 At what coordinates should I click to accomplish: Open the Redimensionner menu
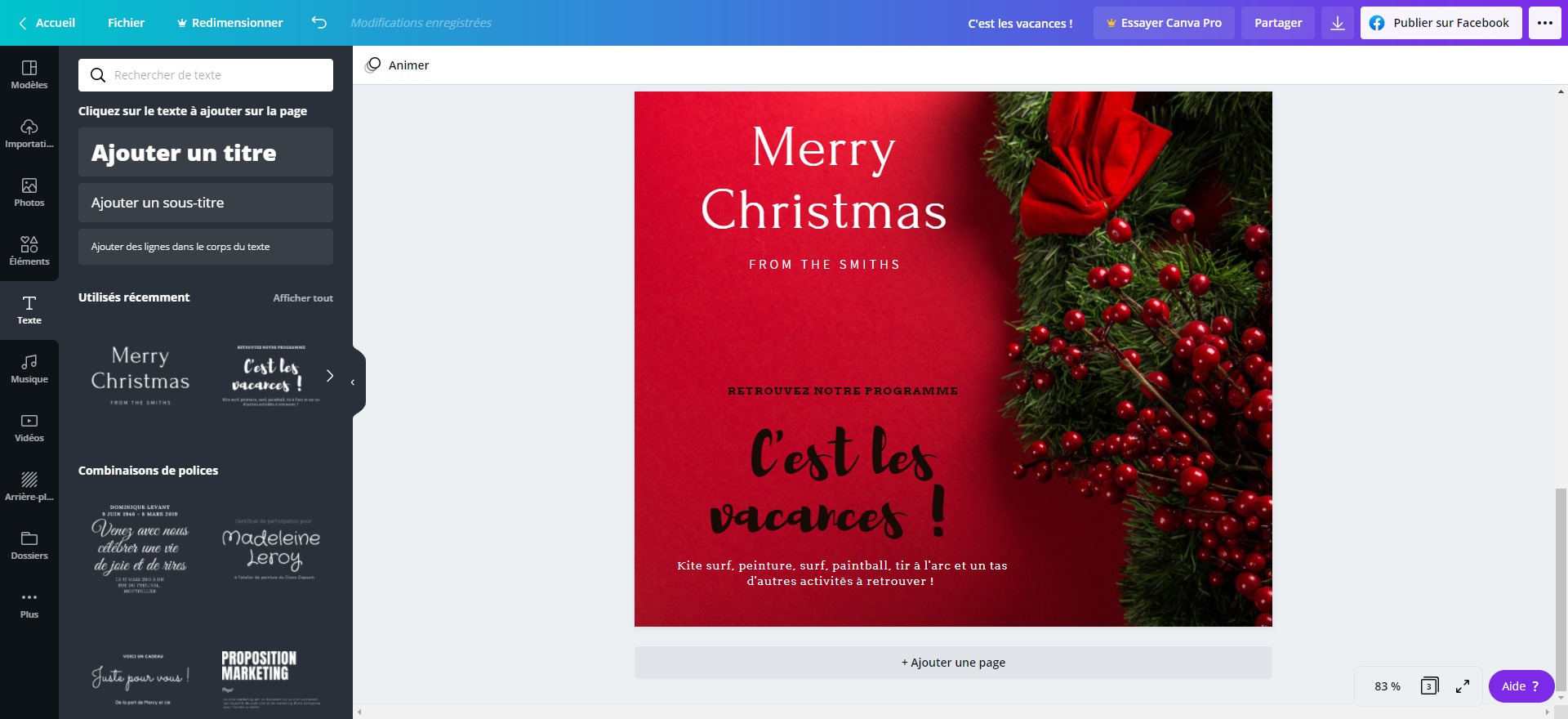pos(229,23)
